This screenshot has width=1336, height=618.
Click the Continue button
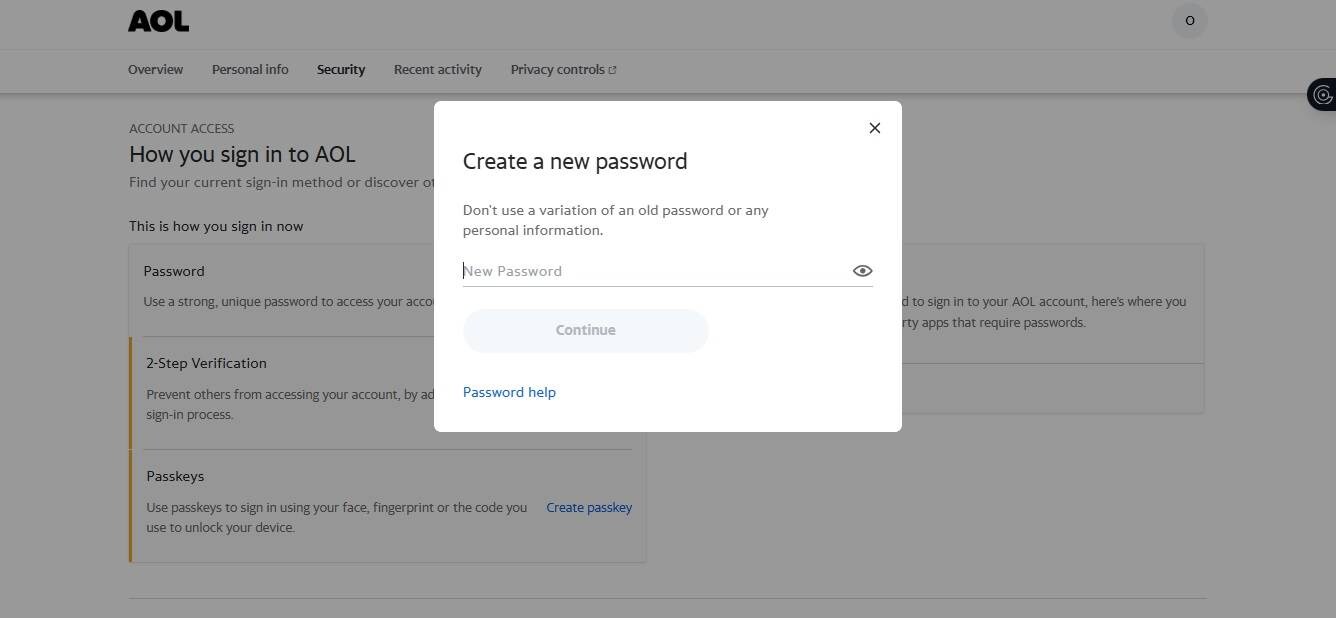[x=585, y=330]
